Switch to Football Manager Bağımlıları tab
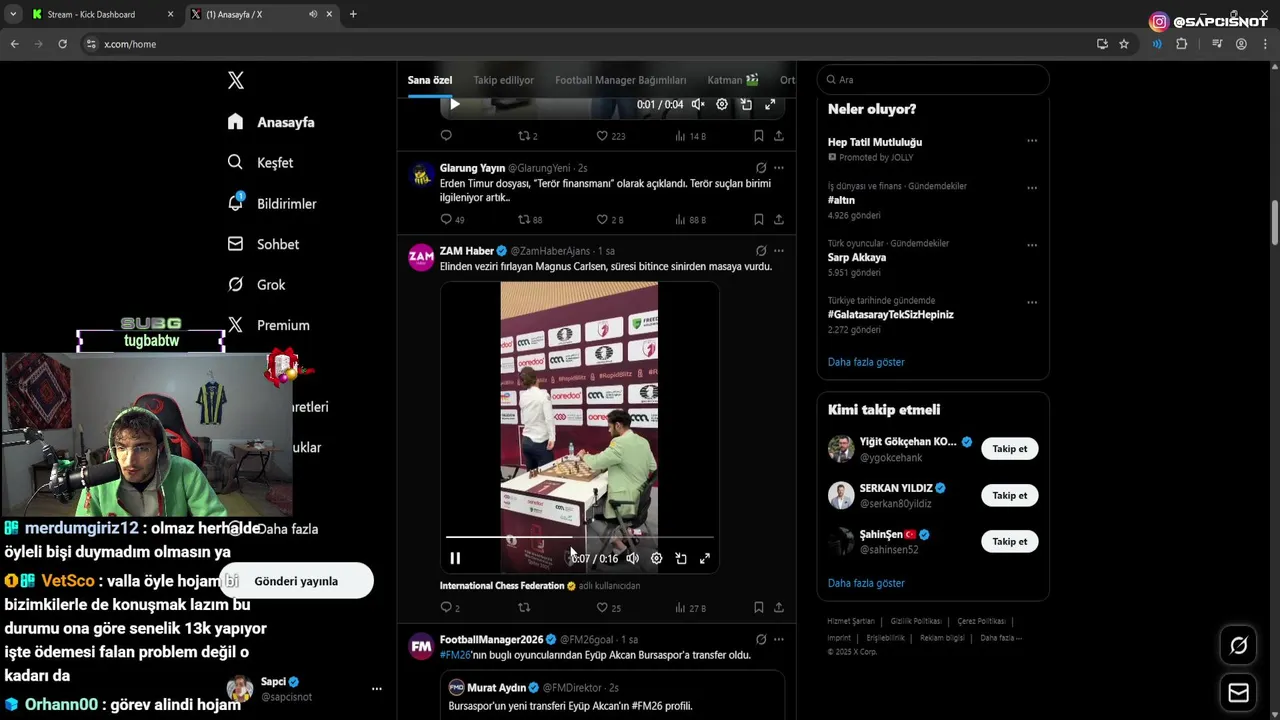The image size is (1280, 720). point(620,80)
